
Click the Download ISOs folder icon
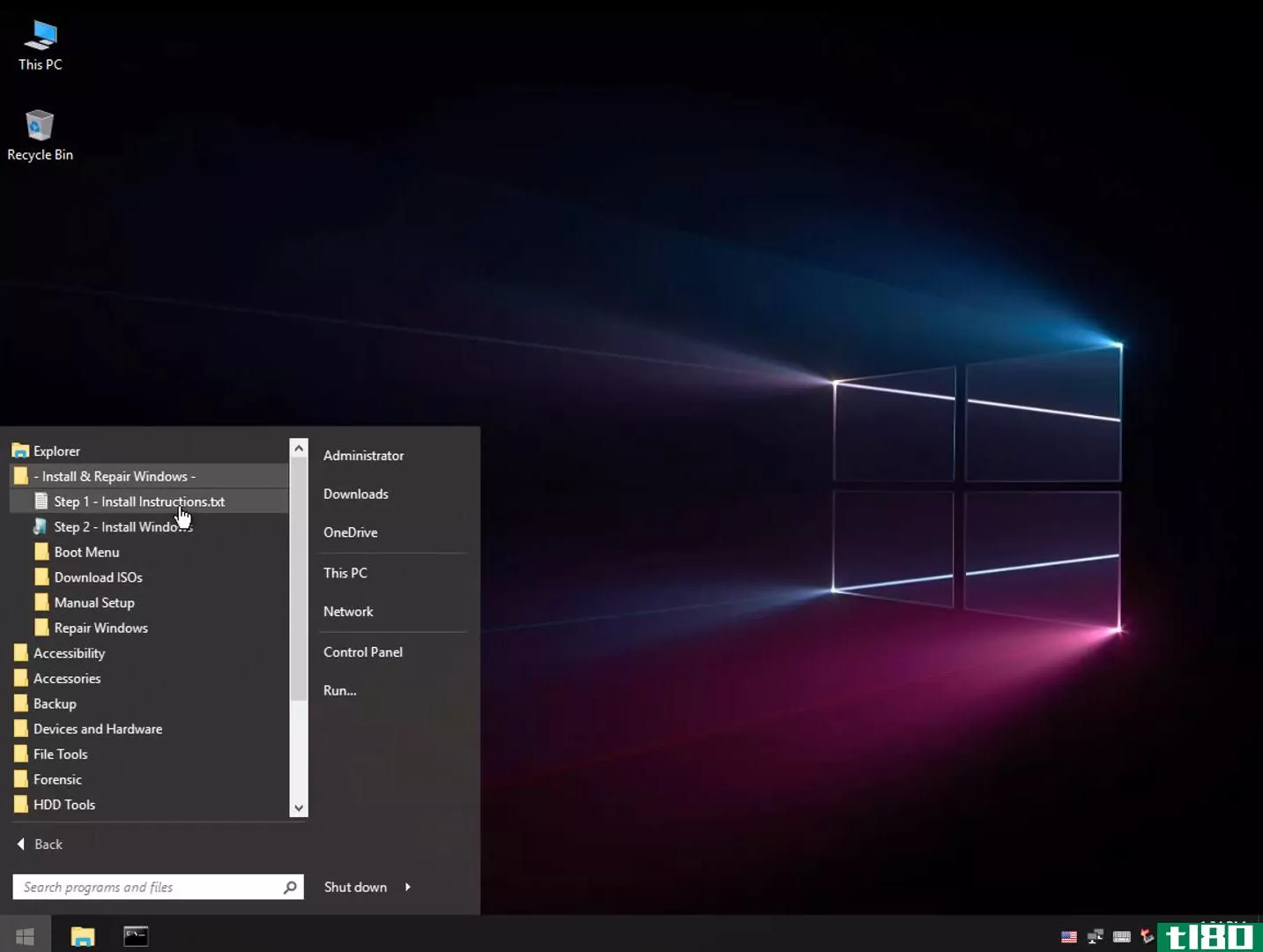(x=41, y=577)
